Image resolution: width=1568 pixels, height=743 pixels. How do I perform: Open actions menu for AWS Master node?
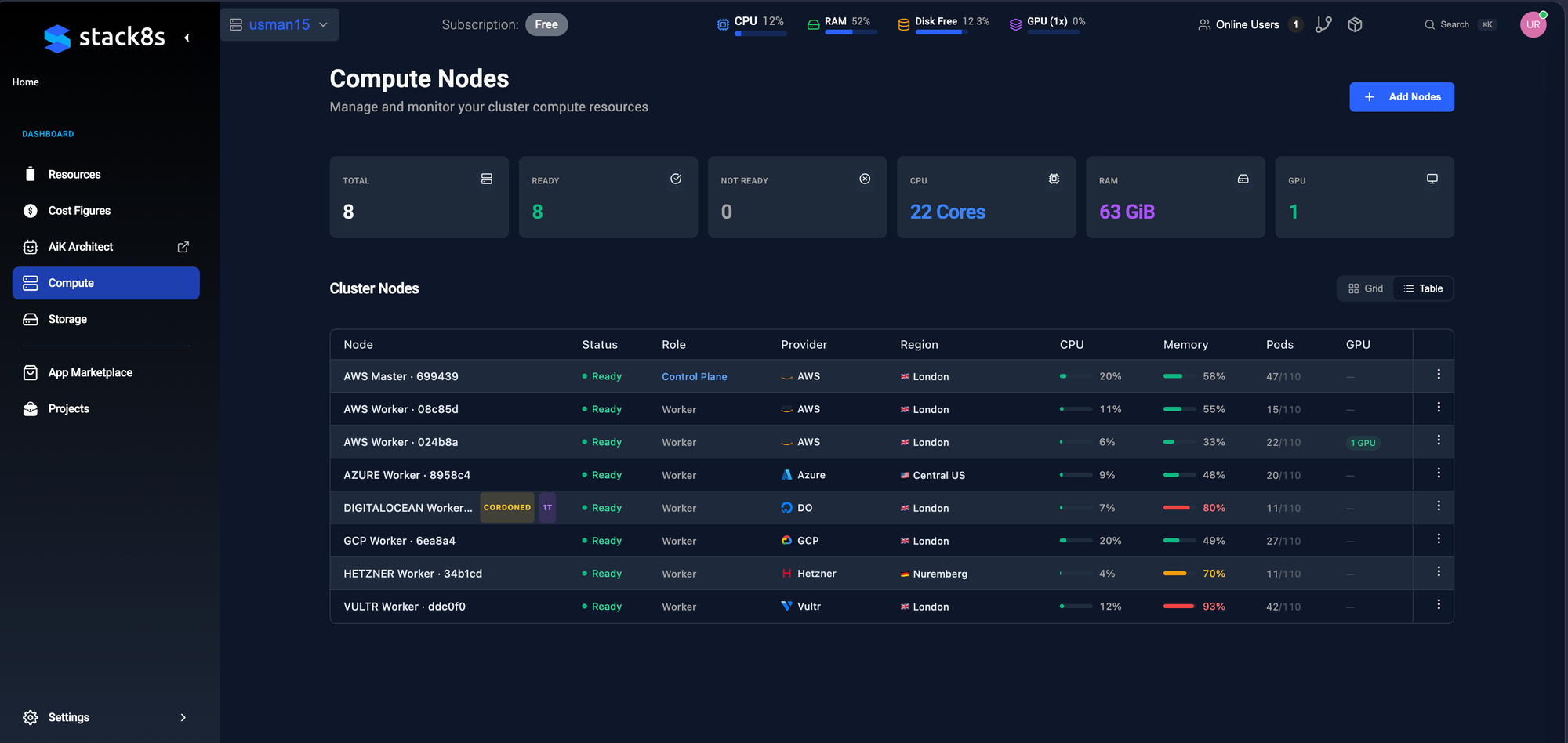[1439, 375]
